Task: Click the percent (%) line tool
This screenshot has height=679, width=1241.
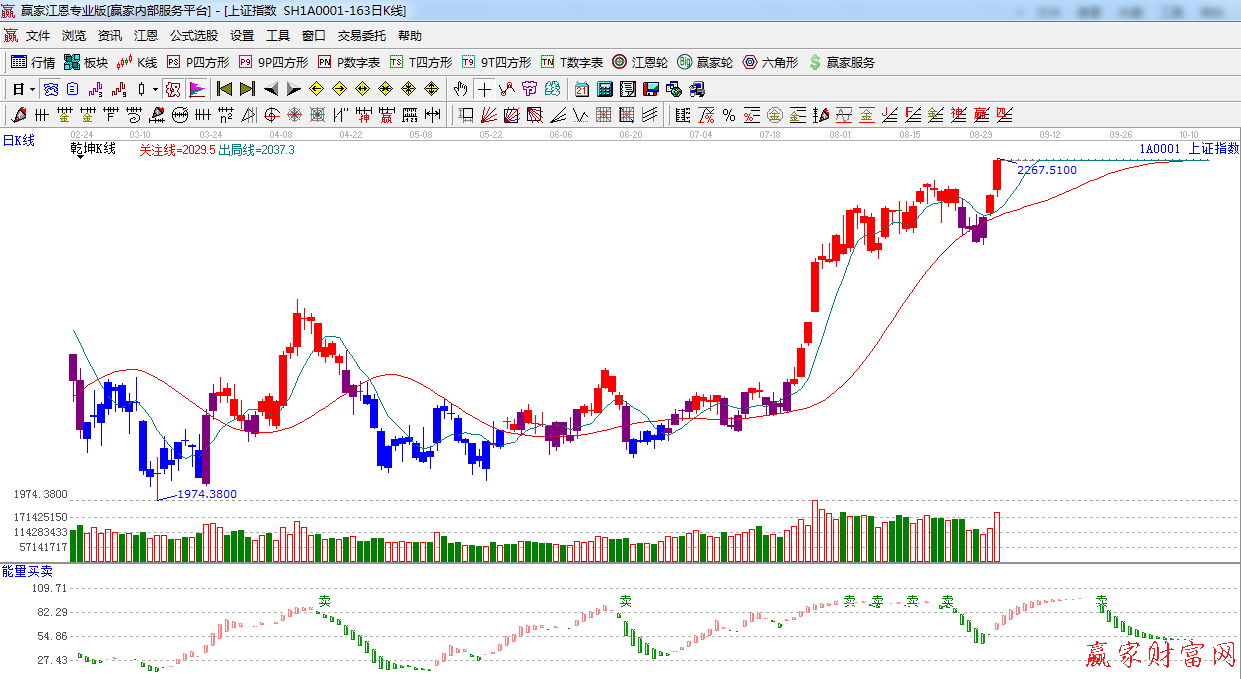Action: click(x=729, y=115)
